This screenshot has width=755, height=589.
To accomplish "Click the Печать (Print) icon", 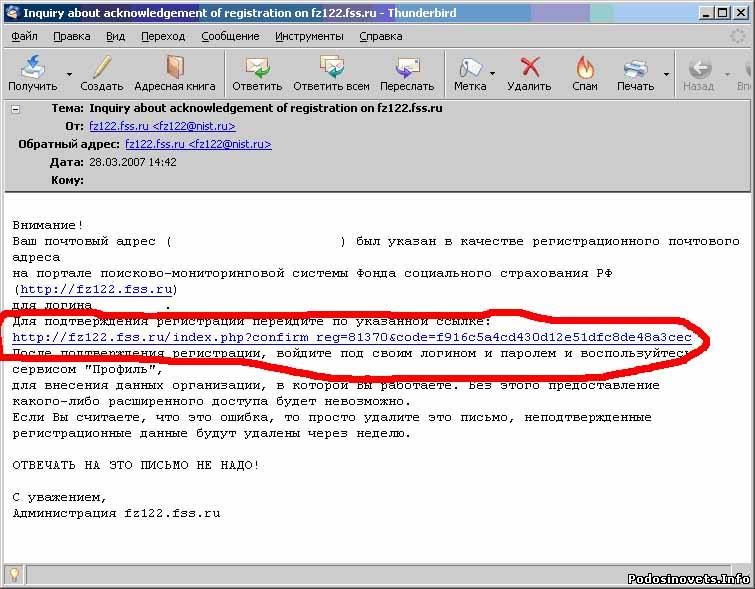I will [x=636, y=68].
